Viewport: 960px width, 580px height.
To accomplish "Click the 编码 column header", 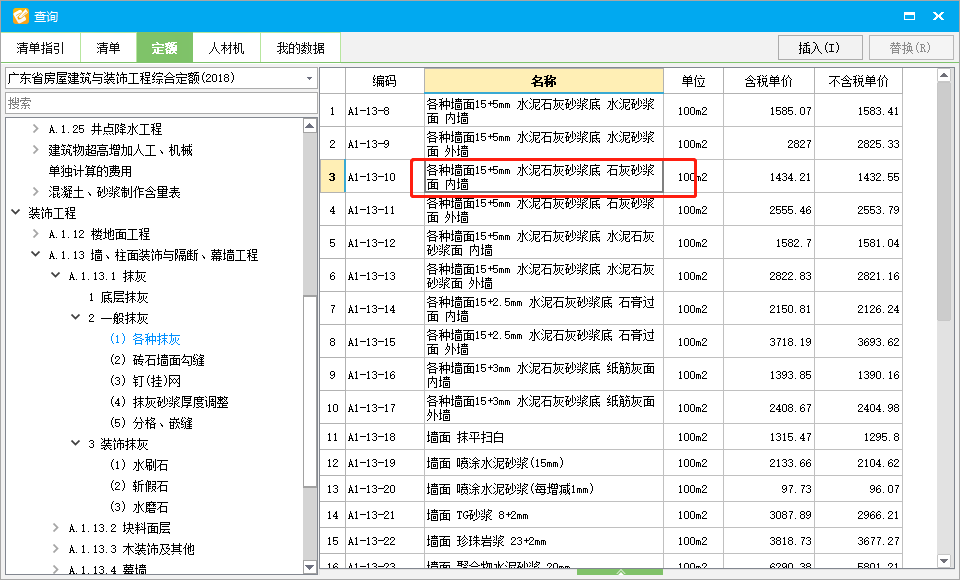I will pyautogui.click(x=384, y=81).
